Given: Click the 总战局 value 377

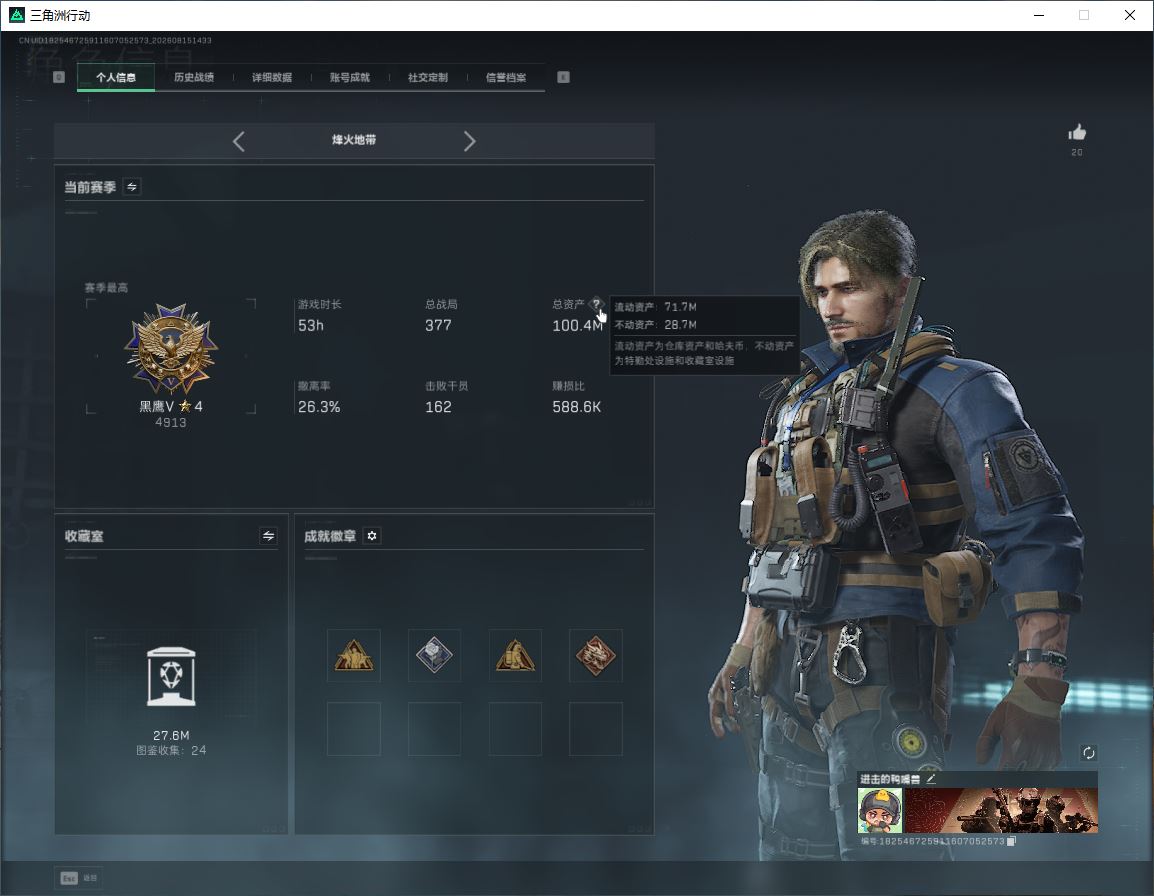Looking at the screenshot, I should pos(438,325).
